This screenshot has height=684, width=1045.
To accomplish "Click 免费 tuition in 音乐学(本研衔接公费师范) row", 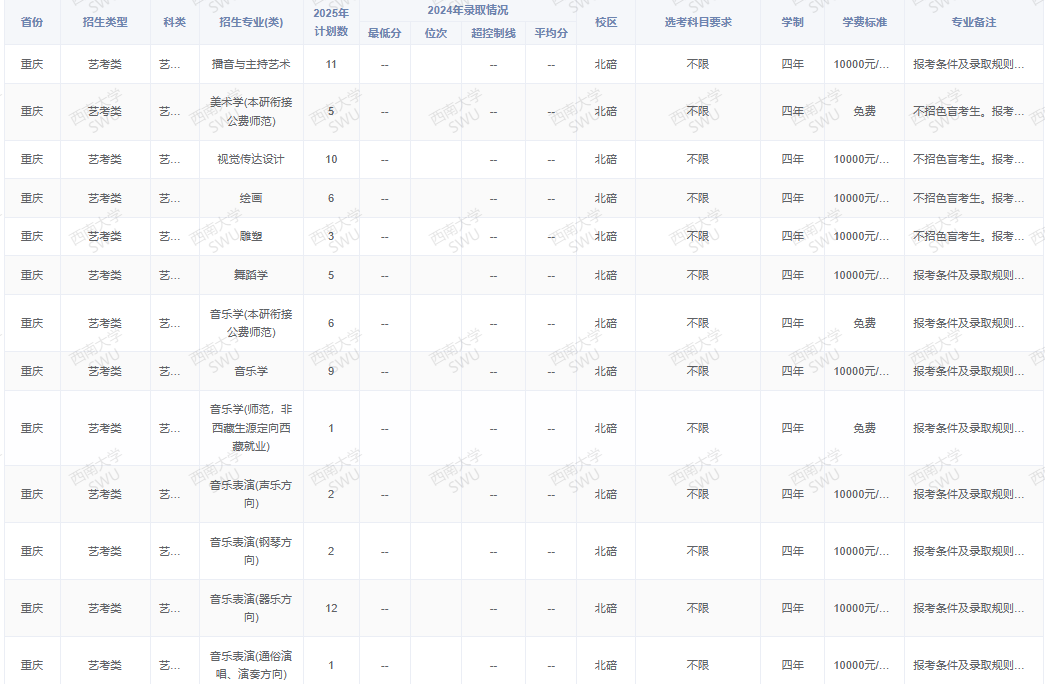I will (x=864, y=323).
